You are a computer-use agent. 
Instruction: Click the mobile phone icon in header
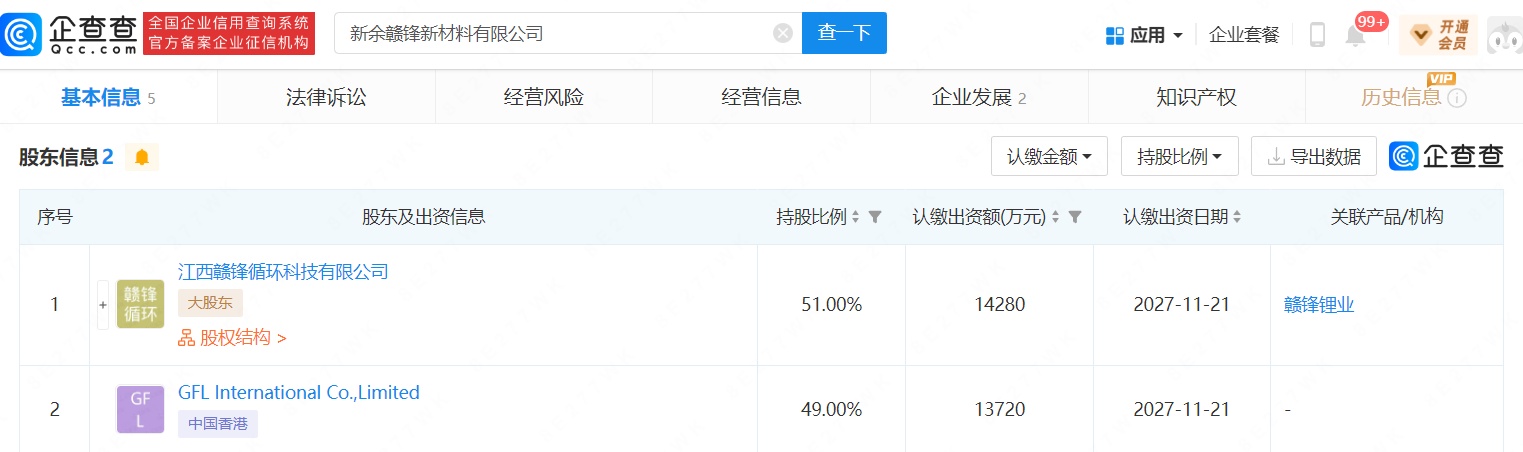click(x=1317, y=35)
